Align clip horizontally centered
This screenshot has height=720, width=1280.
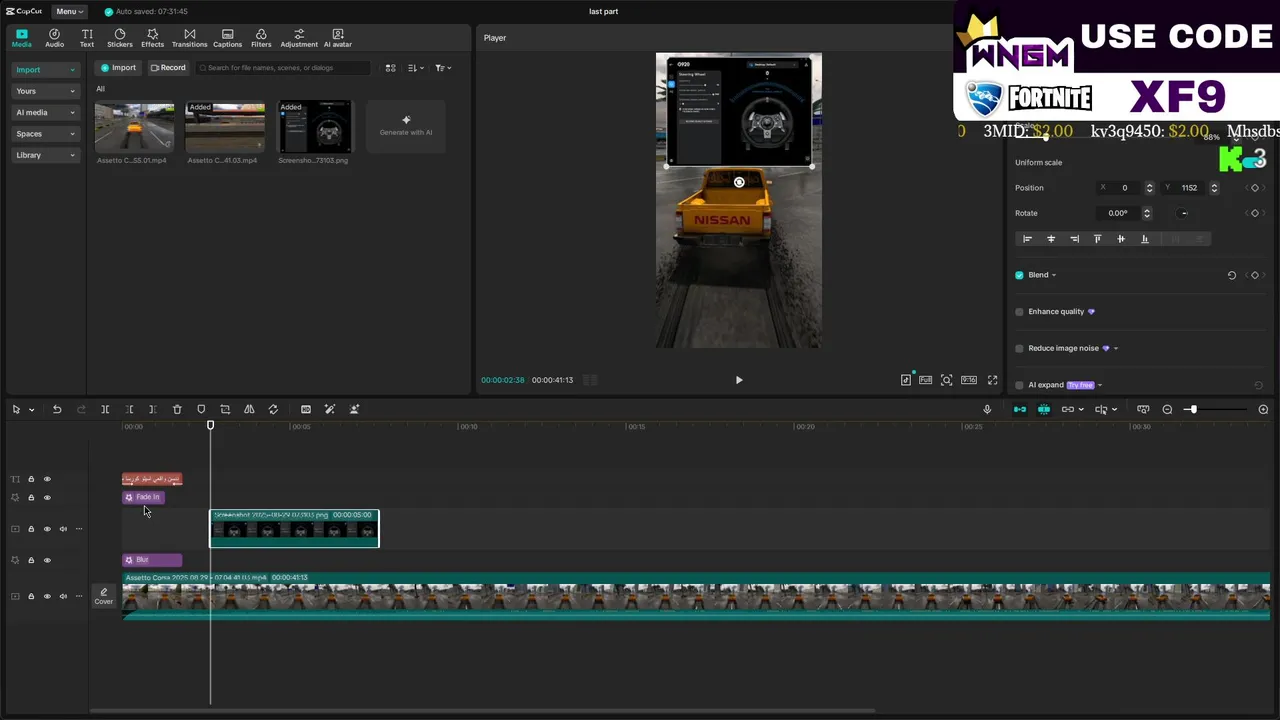click(x=1051, y=239)
